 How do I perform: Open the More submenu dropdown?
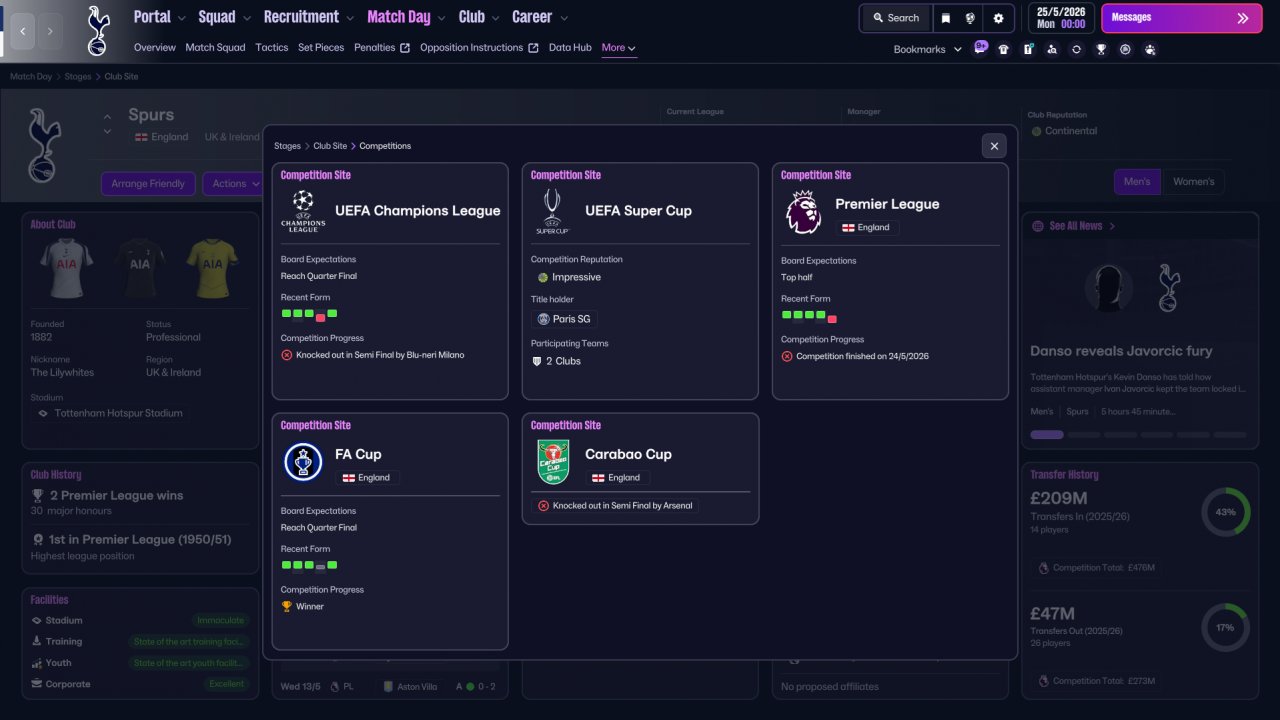pyautogui.click(x=619, y=48)
